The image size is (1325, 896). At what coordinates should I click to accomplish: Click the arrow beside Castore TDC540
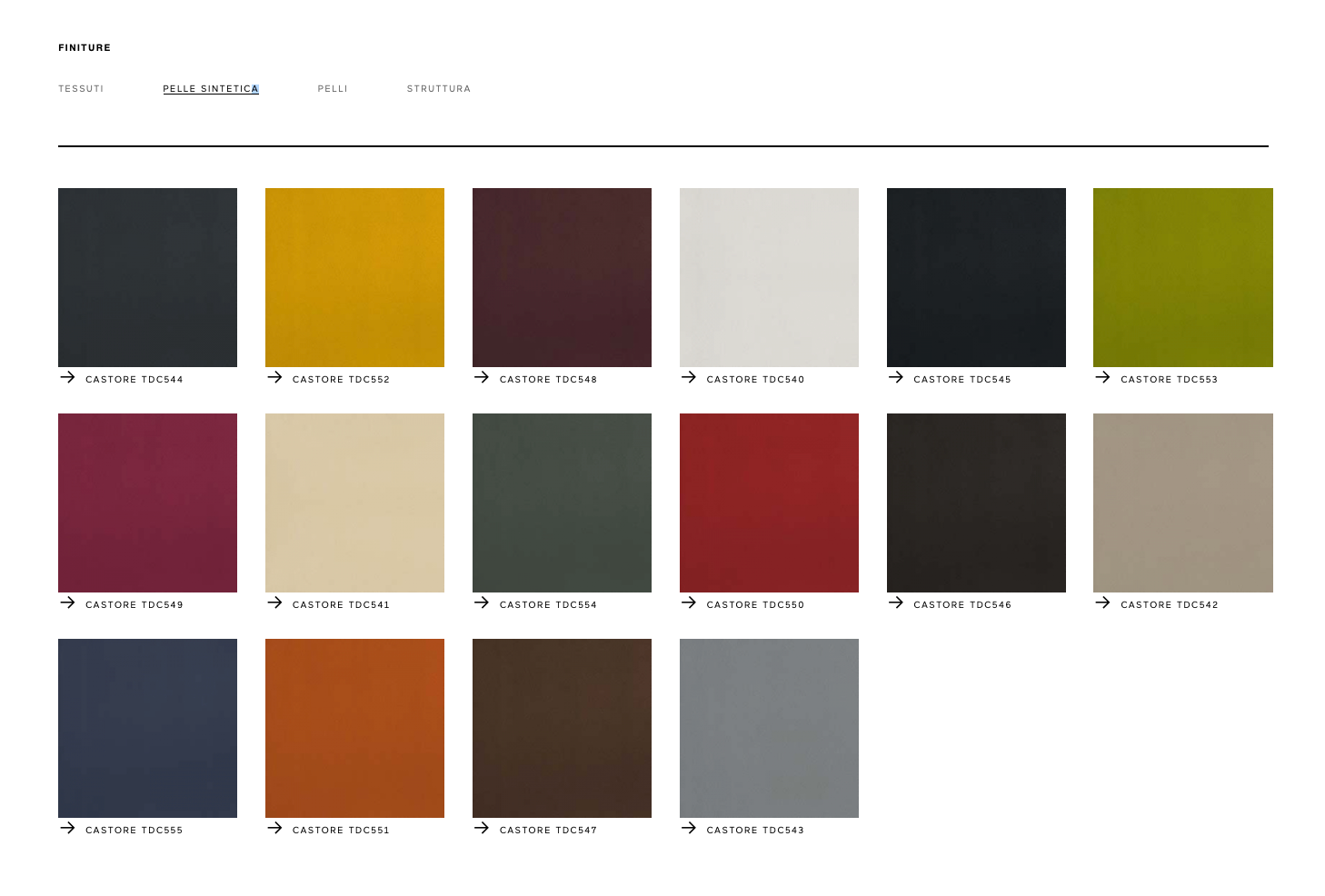pos(689,377)
